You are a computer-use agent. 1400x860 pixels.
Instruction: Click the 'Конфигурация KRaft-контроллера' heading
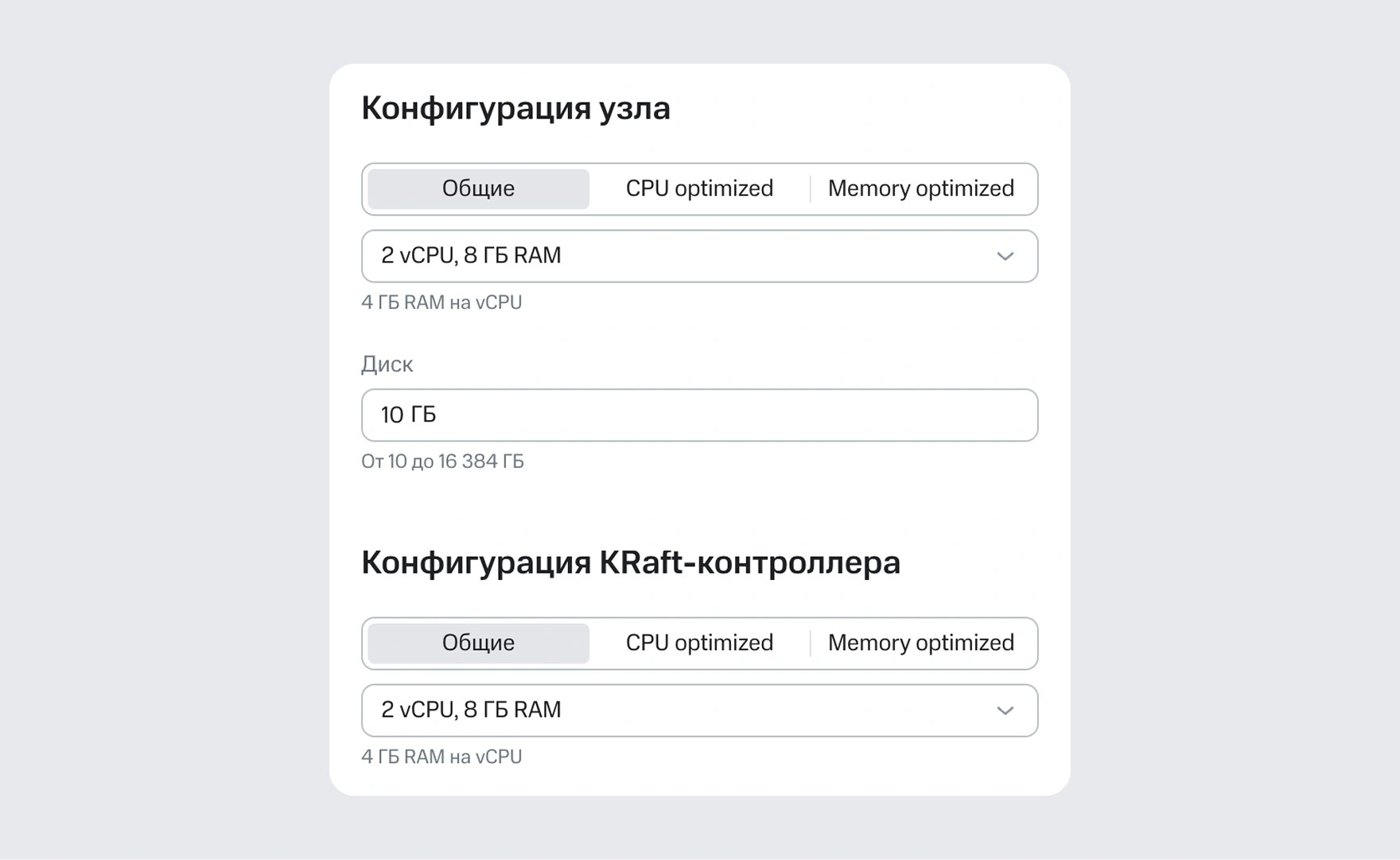point(631,562)
